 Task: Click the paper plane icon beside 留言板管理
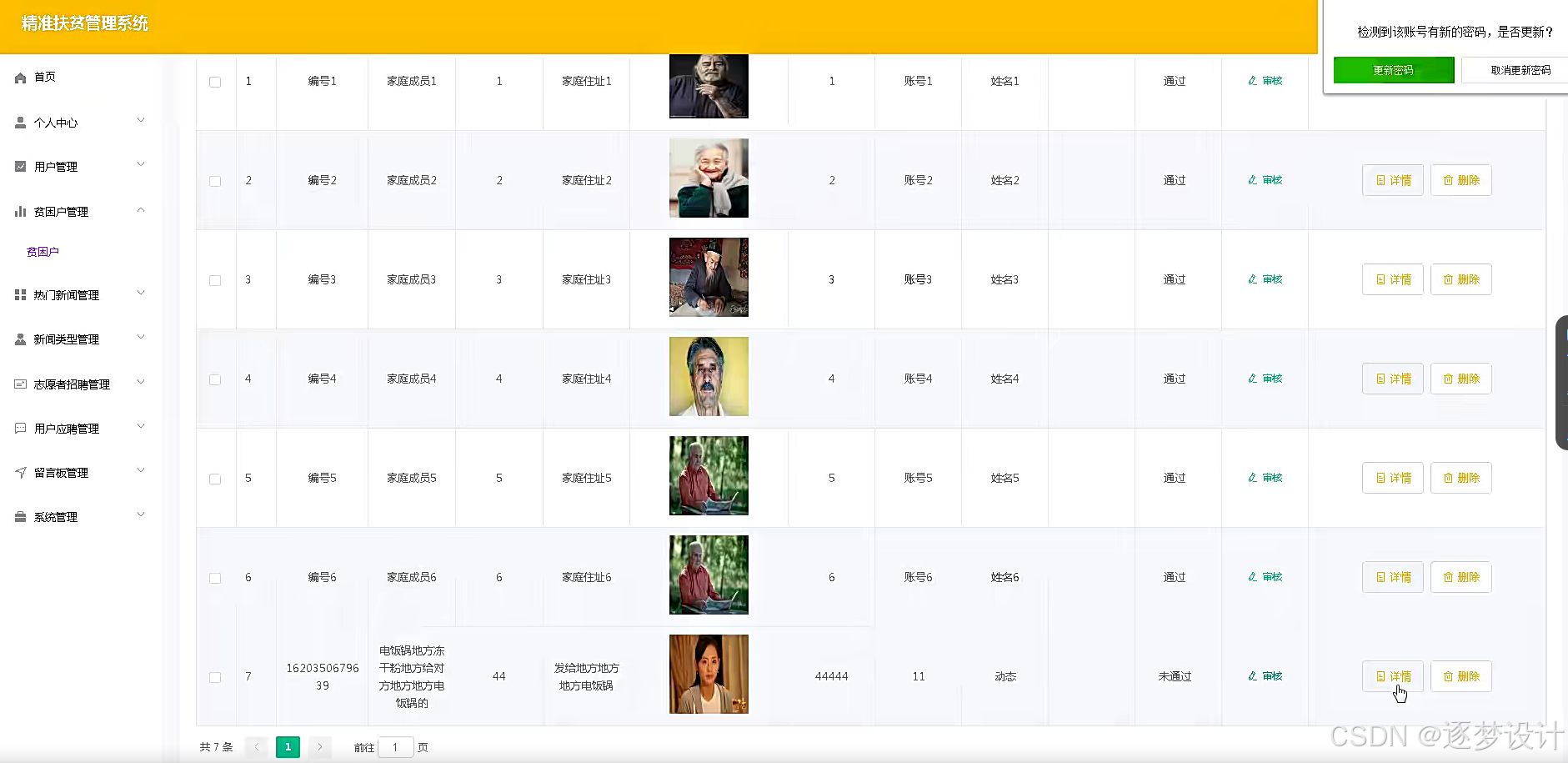(x=20, y=473)
